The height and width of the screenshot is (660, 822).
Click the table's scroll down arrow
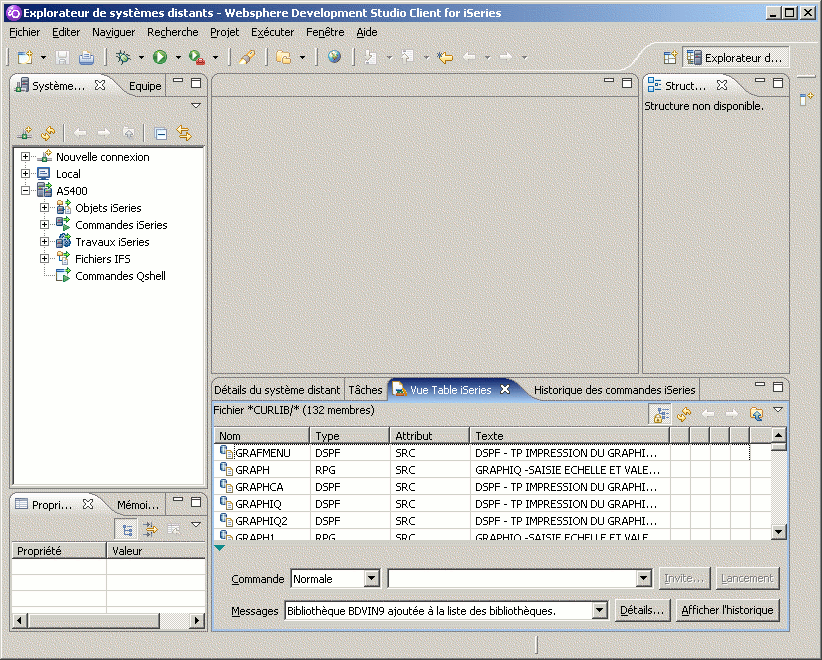(x=778, y=532)
